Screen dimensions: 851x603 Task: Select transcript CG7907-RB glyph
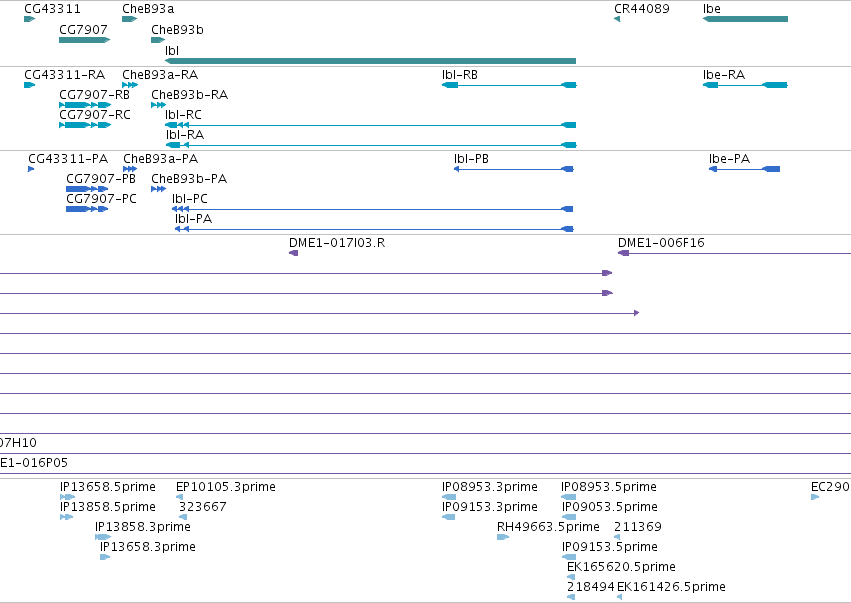[x=85, y=105]
